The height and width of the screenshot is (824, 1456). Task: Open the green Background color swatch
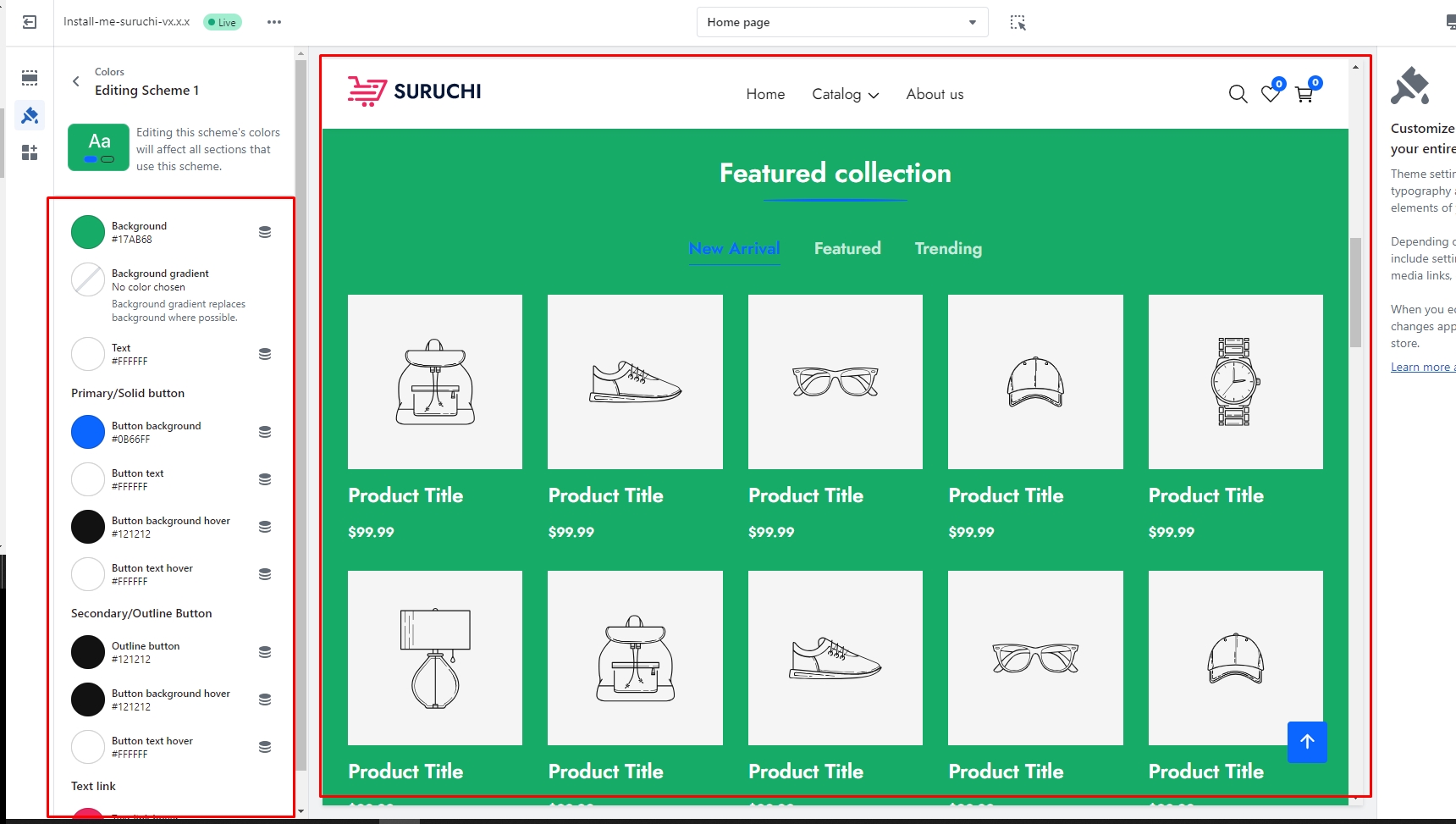[88, 232]
